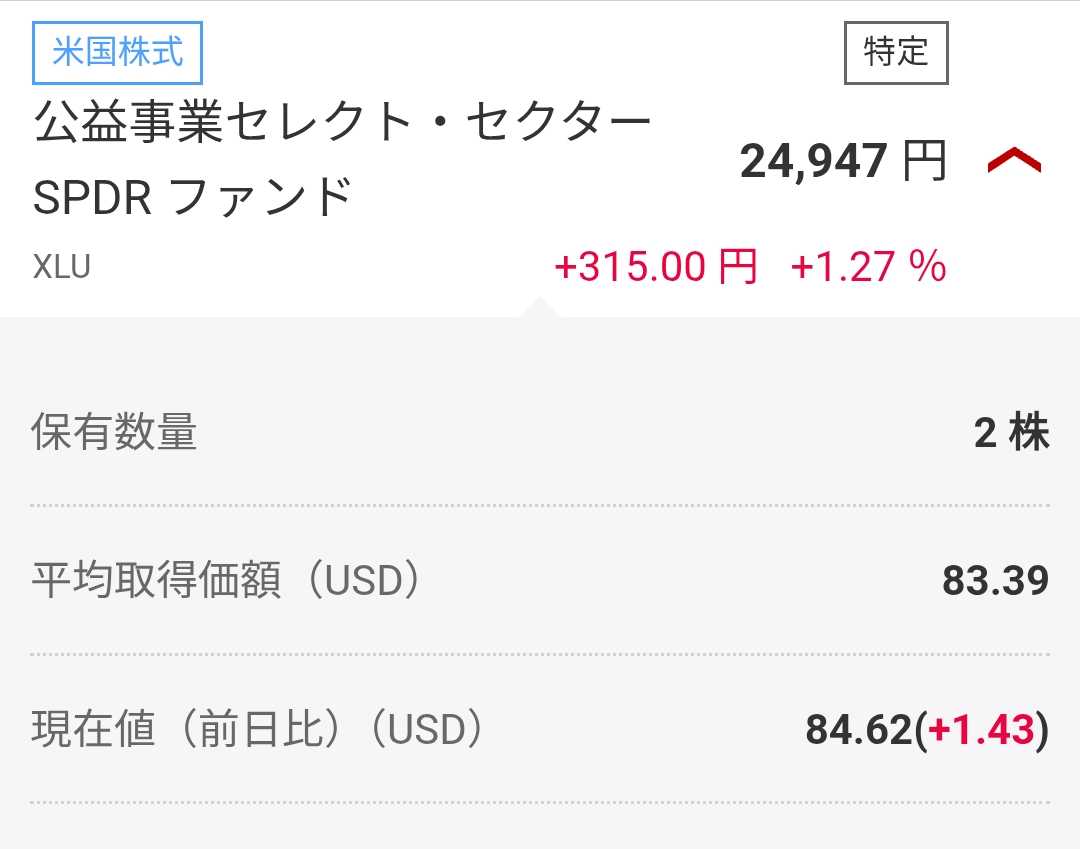
Task: Click the dotted divider below 保有数量
Action: [540, 506]
